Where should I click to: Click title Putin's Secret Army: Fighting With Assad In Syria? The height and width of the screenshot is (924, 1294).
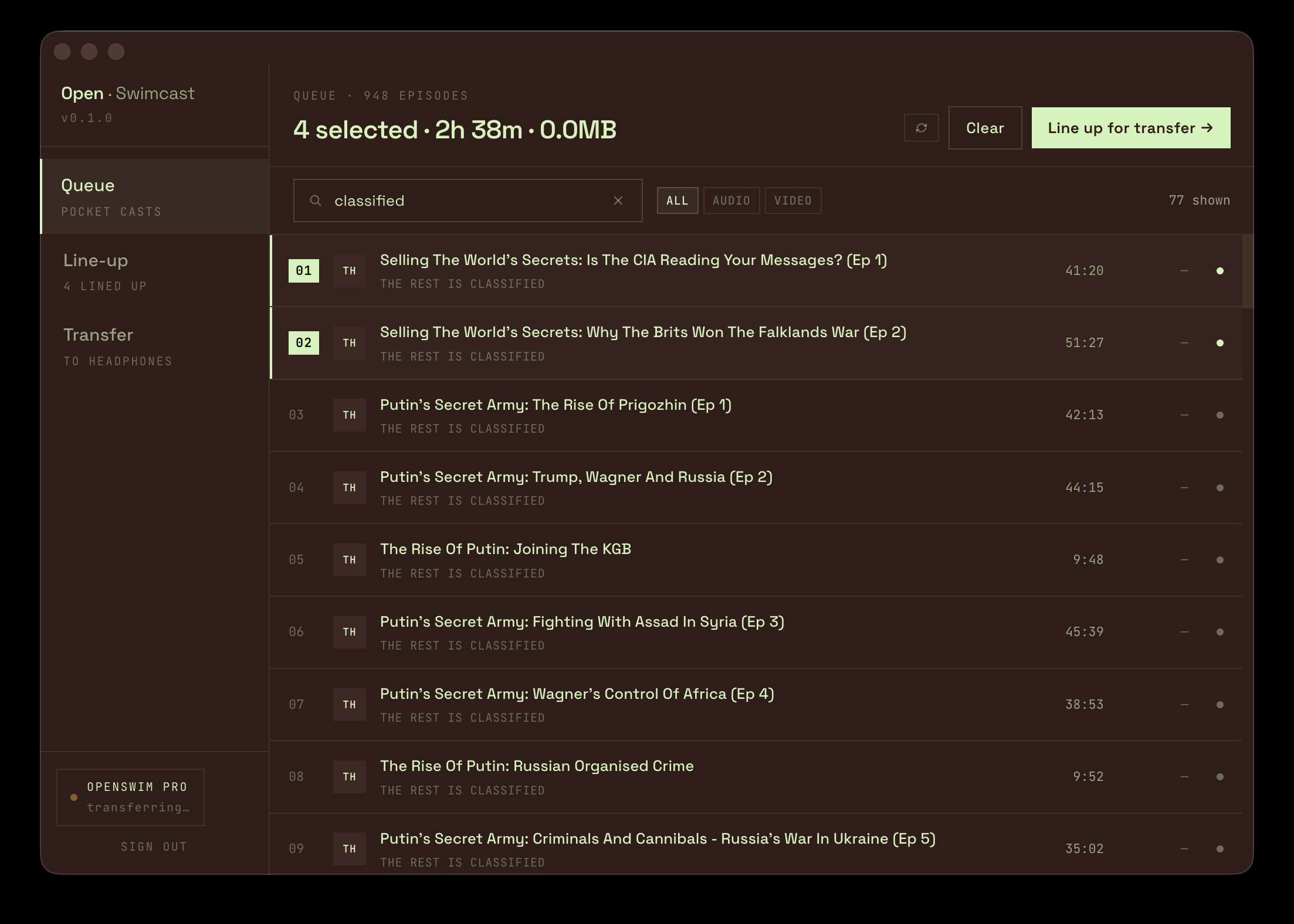(x=582, y=622)
